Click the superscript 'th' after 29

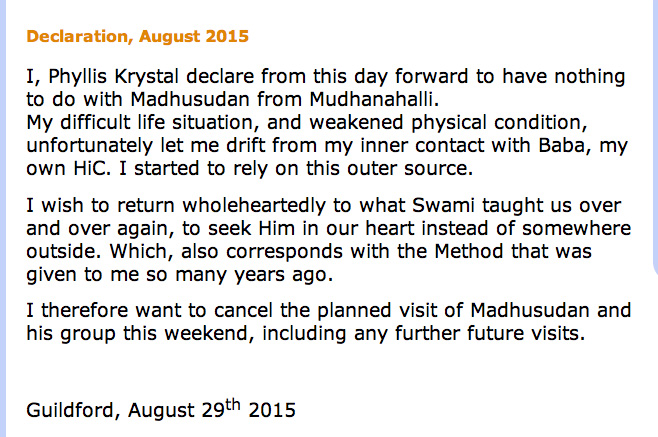pos(232,405)
